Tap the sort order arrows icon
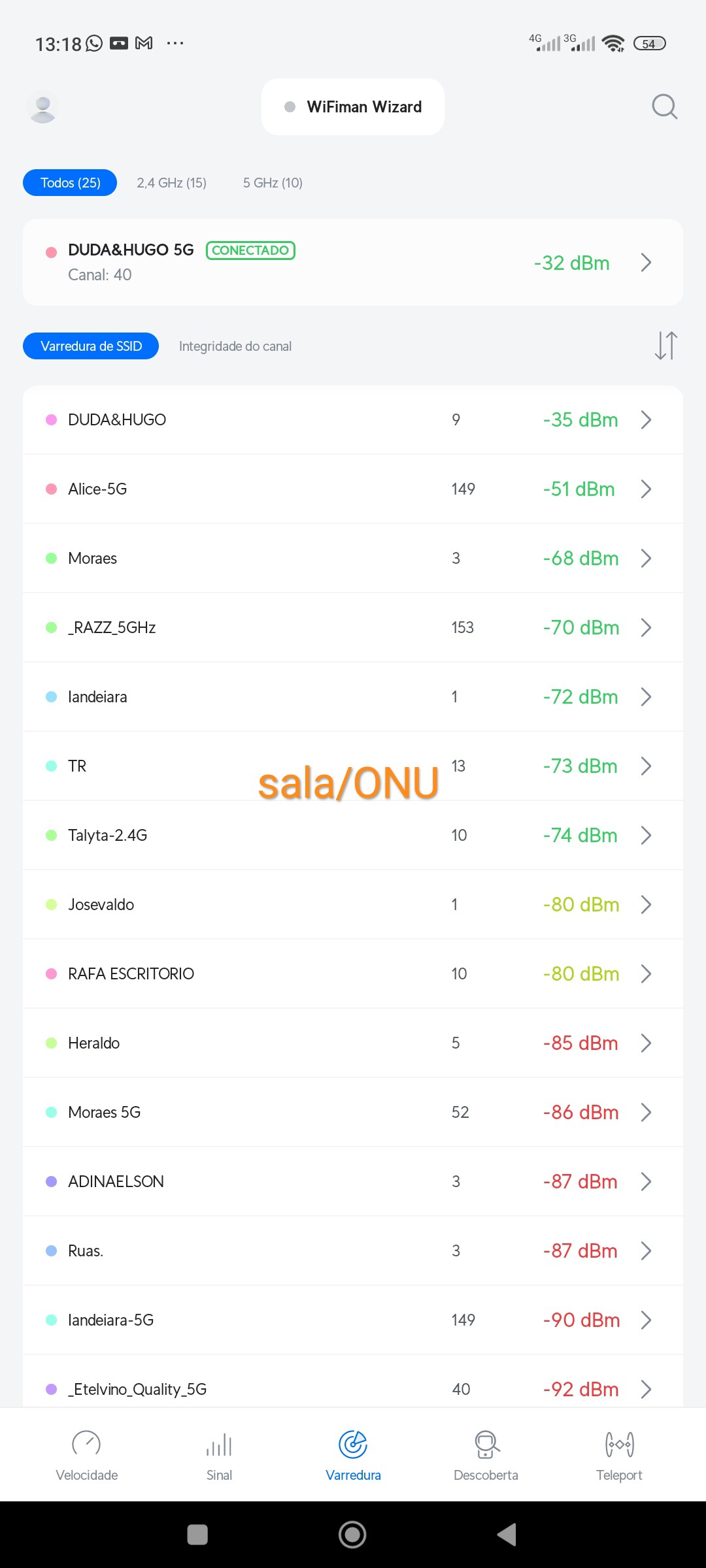The height and width of the screenshot is (1568, 706). coord(665,345)
